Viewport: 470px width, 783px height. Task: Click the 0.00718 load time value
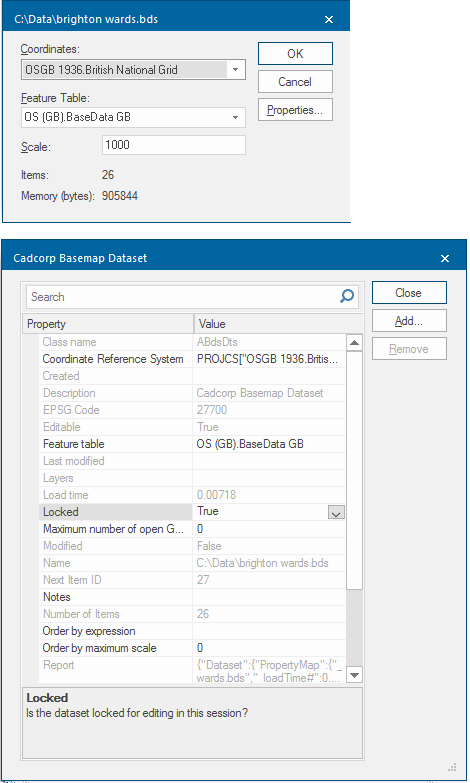(x=269, y=495)
